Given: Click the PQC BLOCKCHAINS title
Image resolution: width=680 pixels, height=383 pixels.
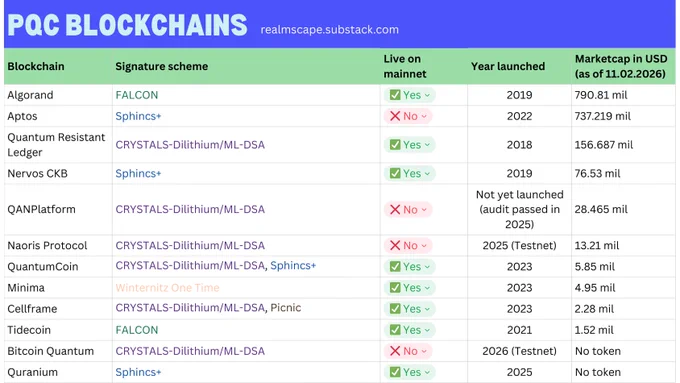Looking at the screenshot, I should click(x=128, y=25).
